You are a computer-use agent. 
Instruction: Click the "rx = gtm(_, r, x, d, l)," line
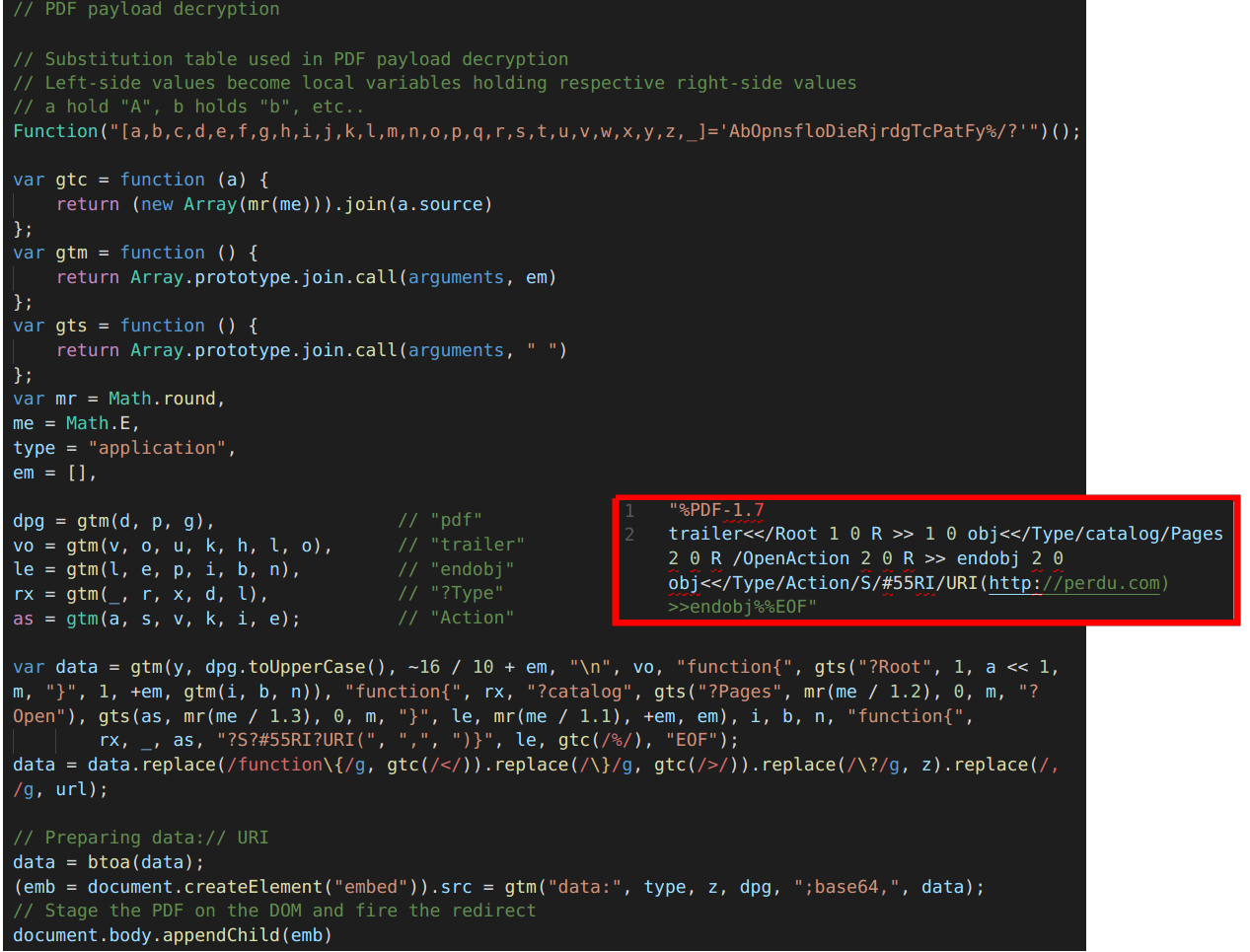click(140, 594)
